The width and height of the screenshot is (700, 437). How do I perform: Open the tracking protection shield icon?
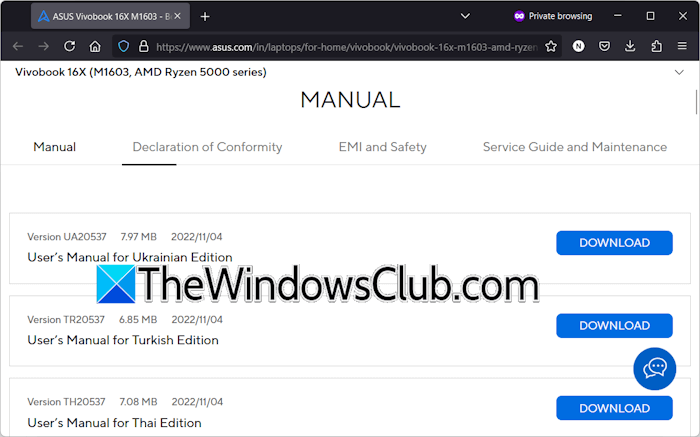(x=124, y=46)
